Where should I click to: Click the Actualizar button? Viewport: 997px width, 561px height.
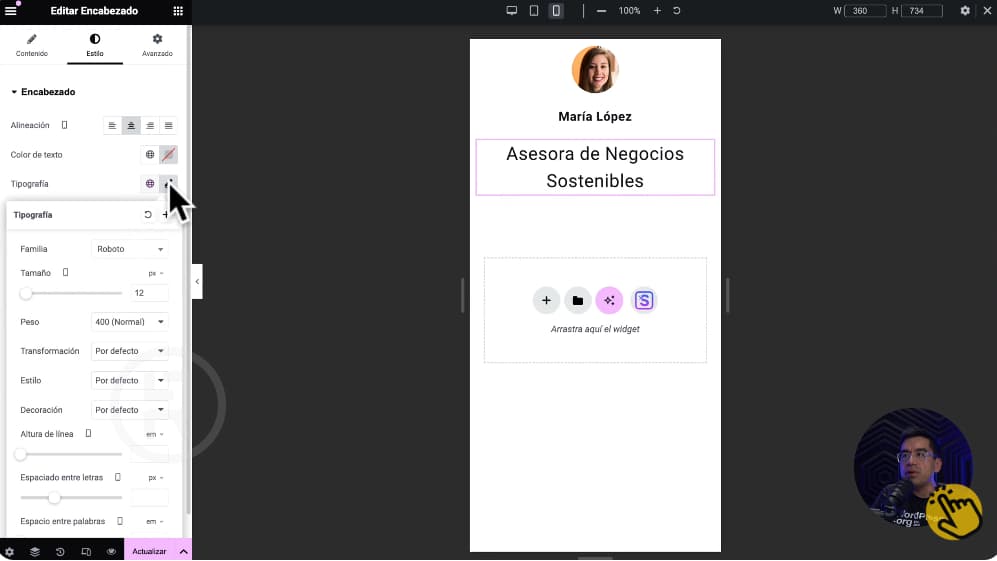tap(149, 551)
